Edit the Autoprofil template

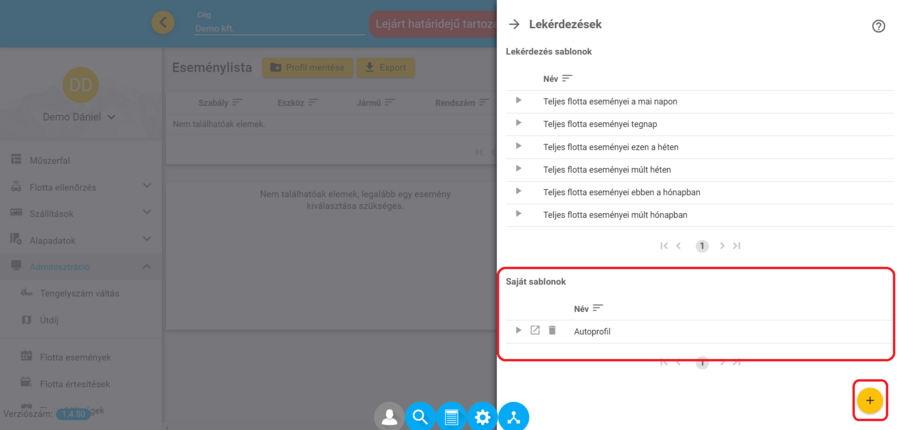(535, 331)
